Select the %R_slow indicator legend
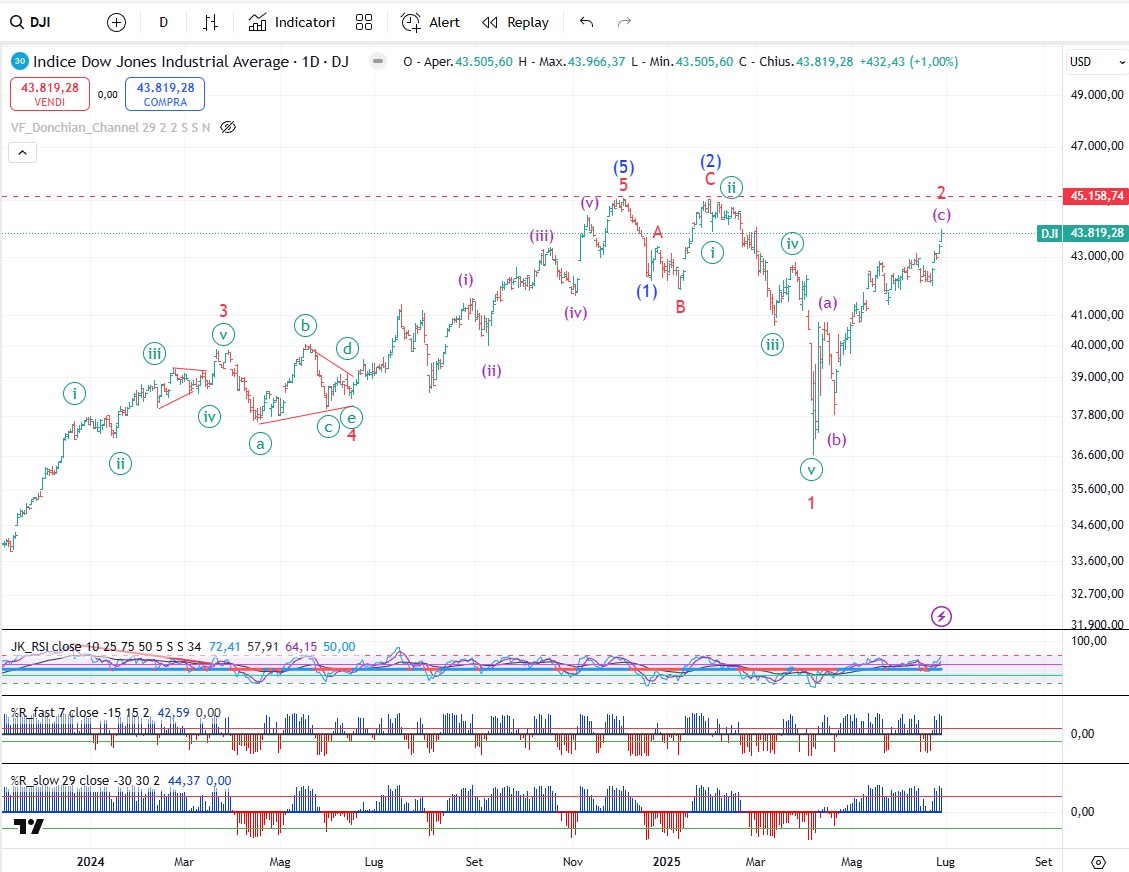The height and width of the screenshot is (872, 1129). [86, 781]
